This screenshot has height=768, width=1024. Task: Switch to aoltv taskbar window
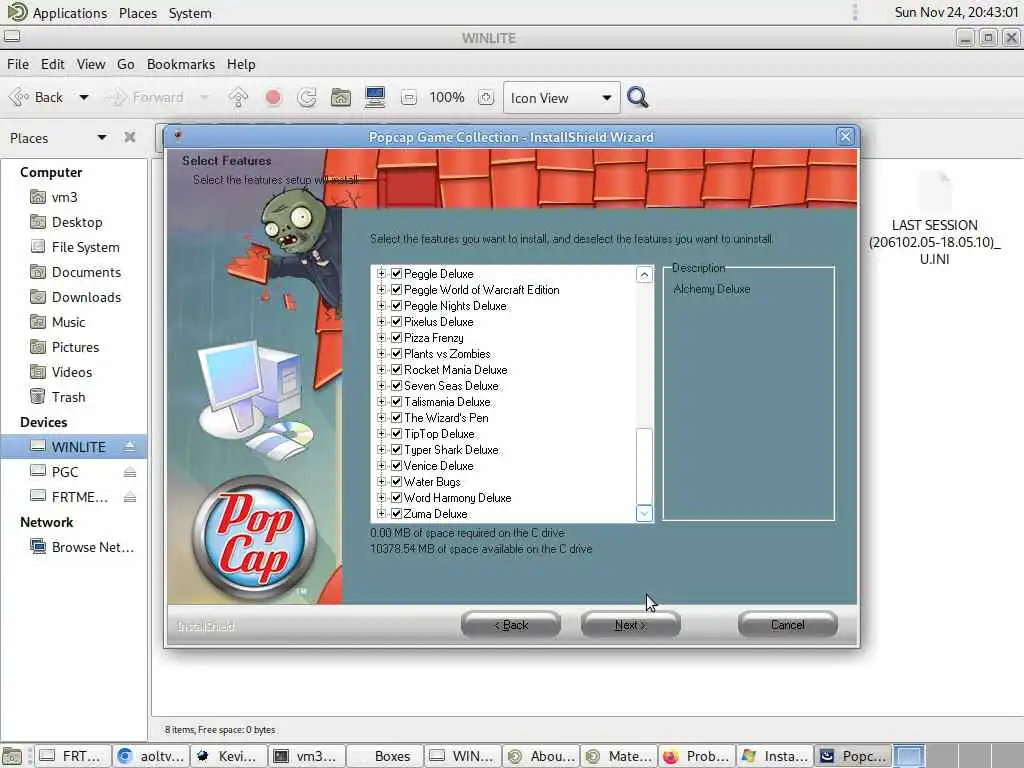(x=151, y=756)
